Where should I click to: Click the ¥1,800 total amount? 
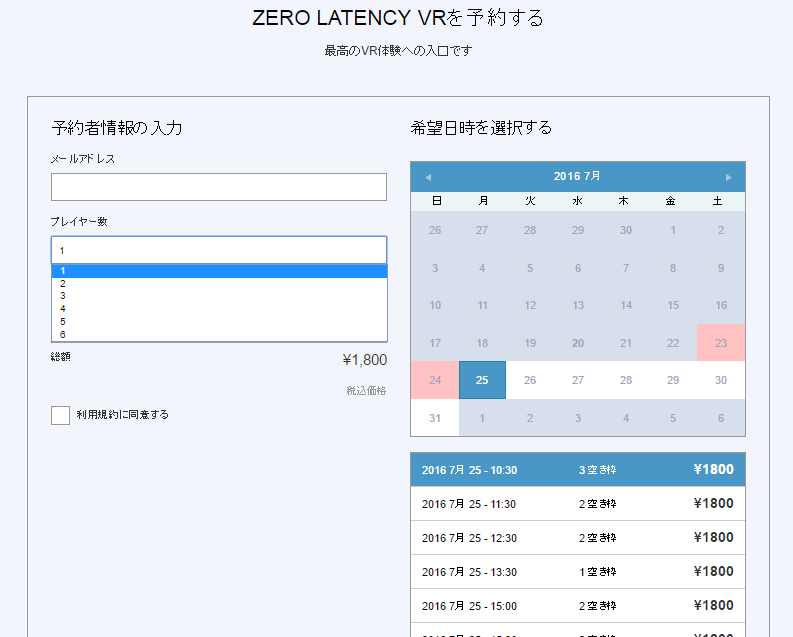pos(365,360)
